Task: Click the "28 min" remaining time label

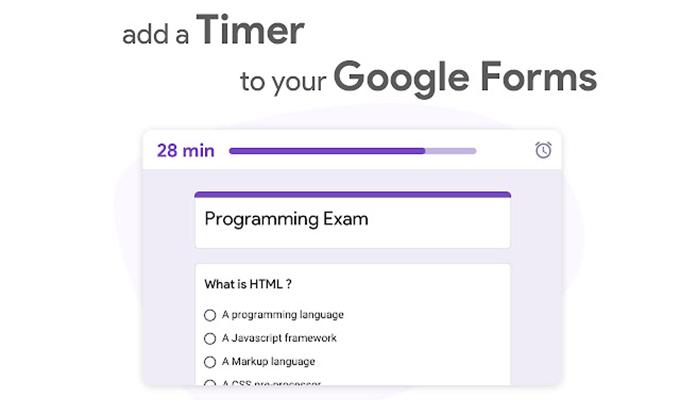Action: (x=186, y=151)
